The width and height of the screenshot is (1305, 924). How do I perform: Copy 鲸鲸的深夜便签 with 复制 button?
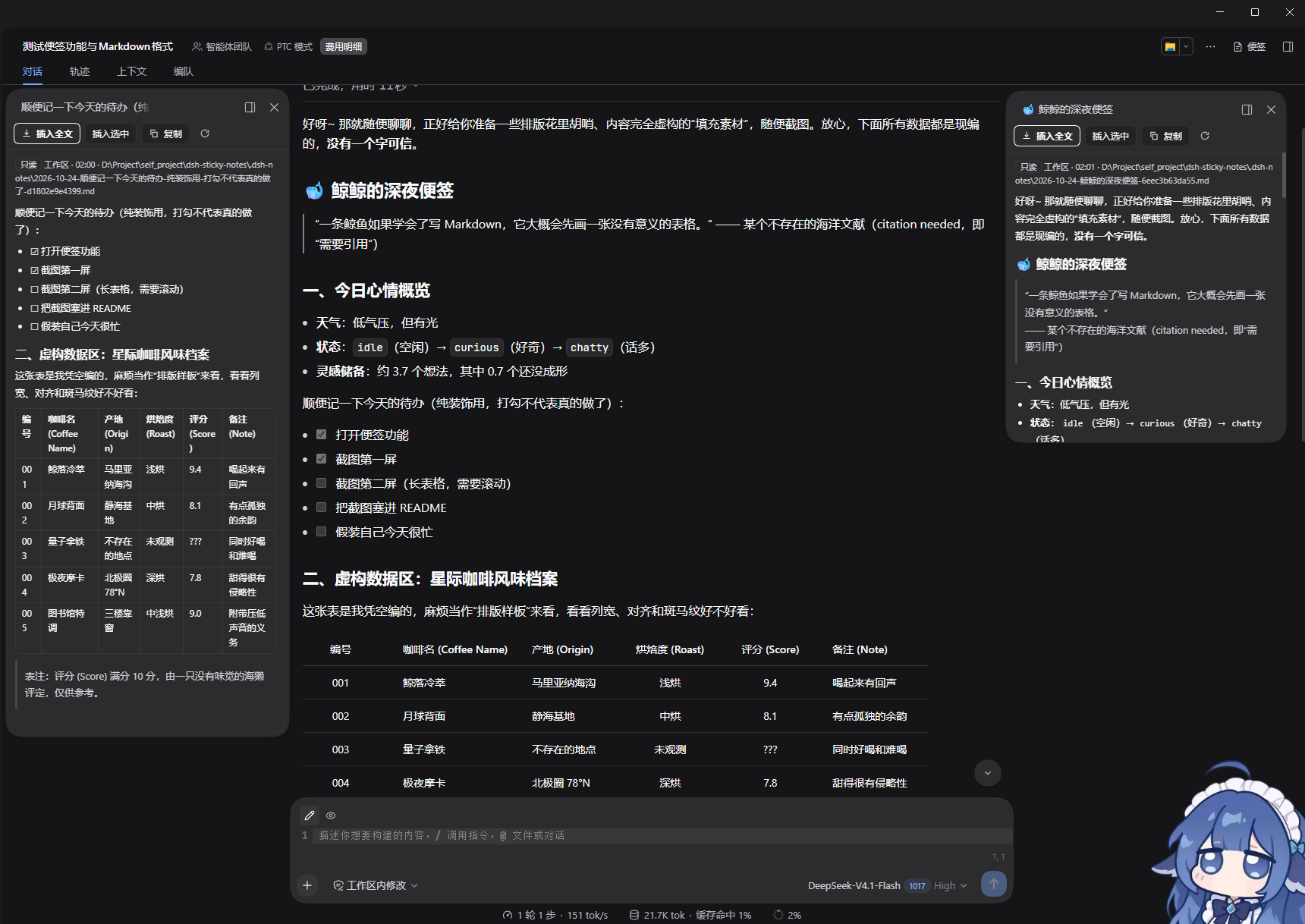click(x=1165, y=136)
